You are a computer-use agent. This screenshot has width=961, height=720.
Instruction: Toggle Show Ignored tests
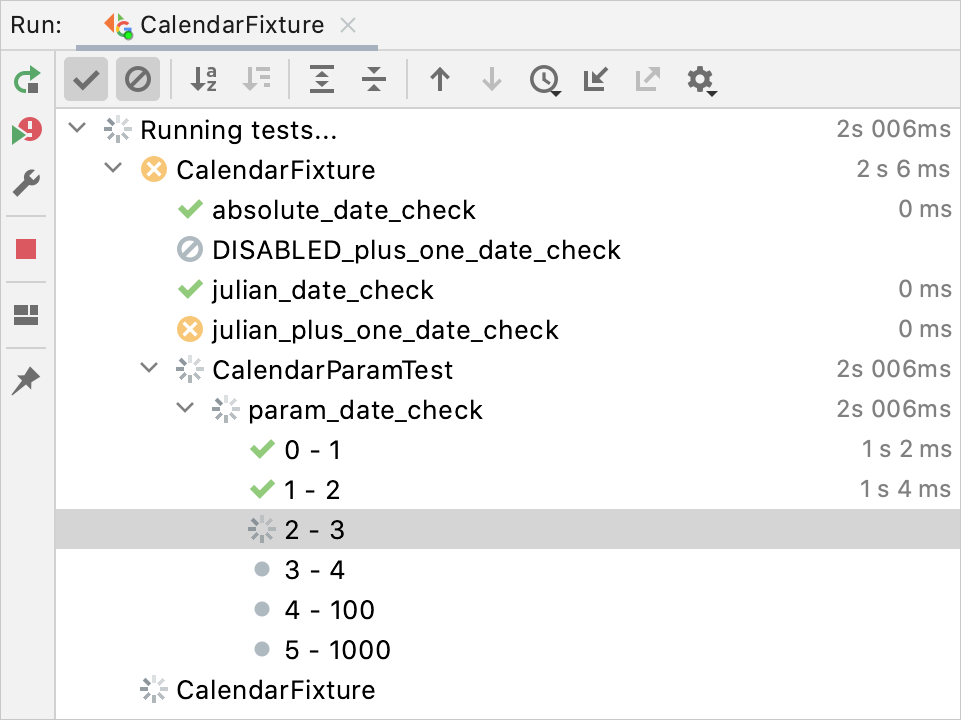point(138,79)
